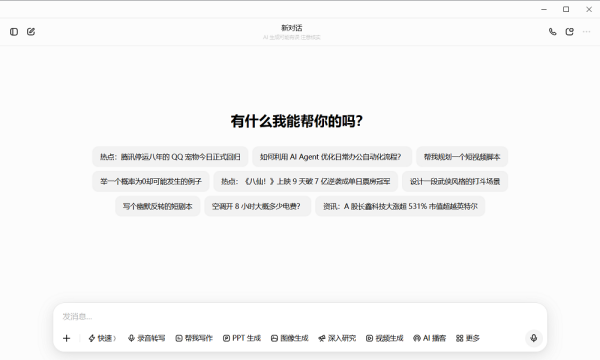The height and width of the screenshot is (360, 600).
Task: Expand the 更多 tools menu
Action: [x=468, y=338]
